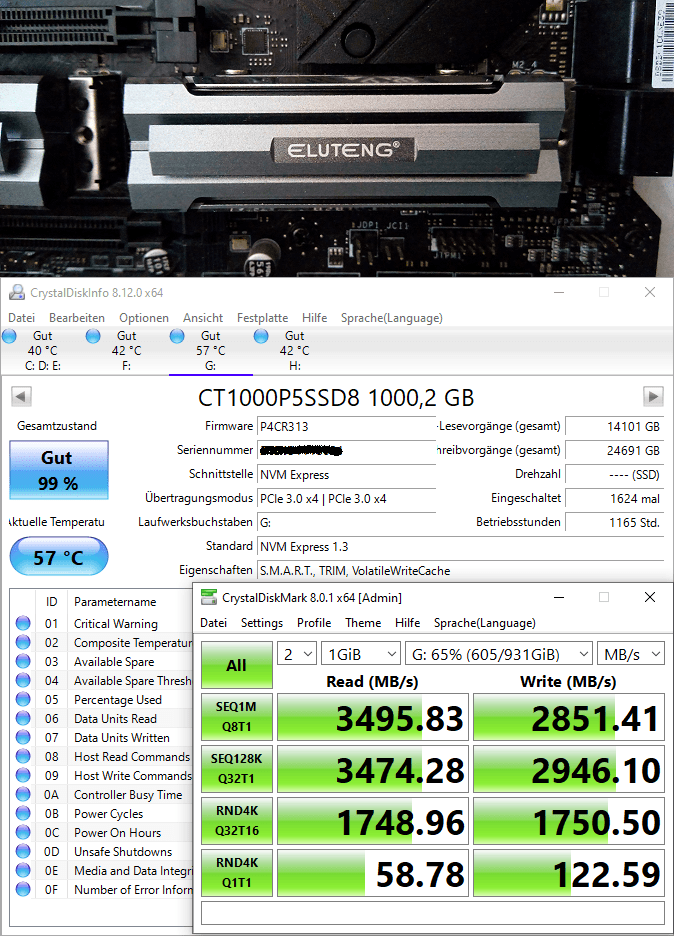Click the 57 °C temperature indicator
Image resolution: width=674 pixels, height=936 pixels.
coord(59,556)
